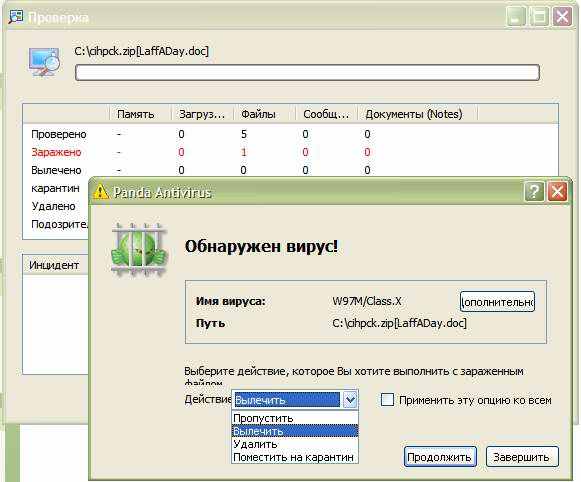Click the scan computer magnifier icon
The width and height of the screenshot is (581, 482).
tap(44, 62)
